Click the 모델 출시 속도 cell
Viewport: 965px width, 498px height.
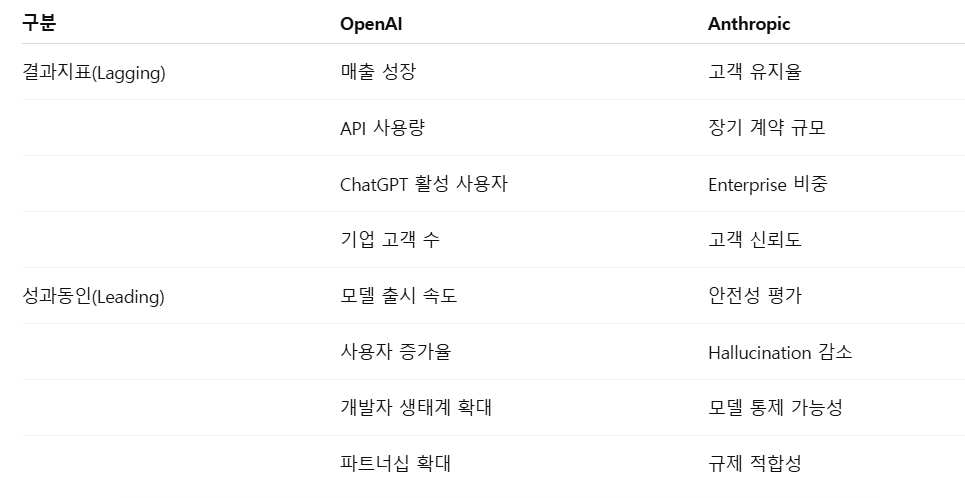[x=398, y=295]
